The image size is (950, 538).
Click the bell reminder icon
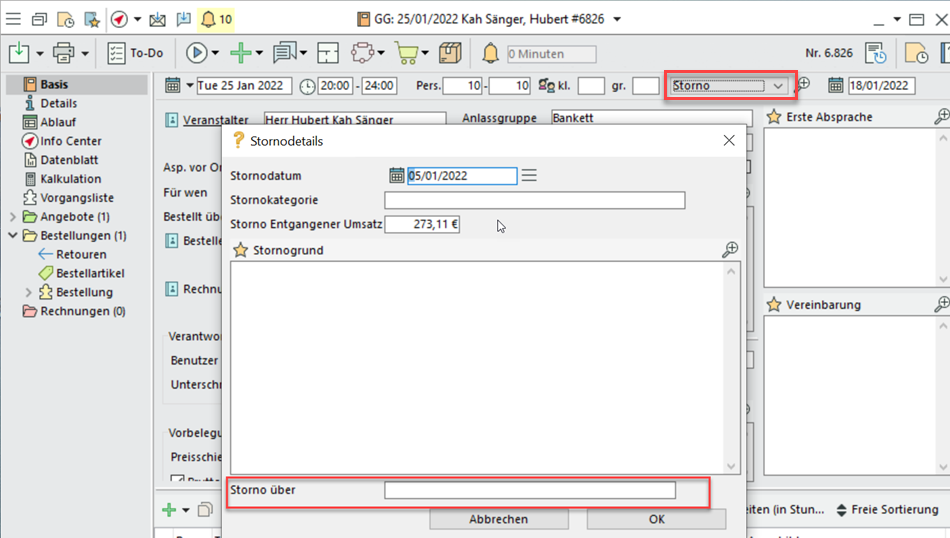(490, 53)
